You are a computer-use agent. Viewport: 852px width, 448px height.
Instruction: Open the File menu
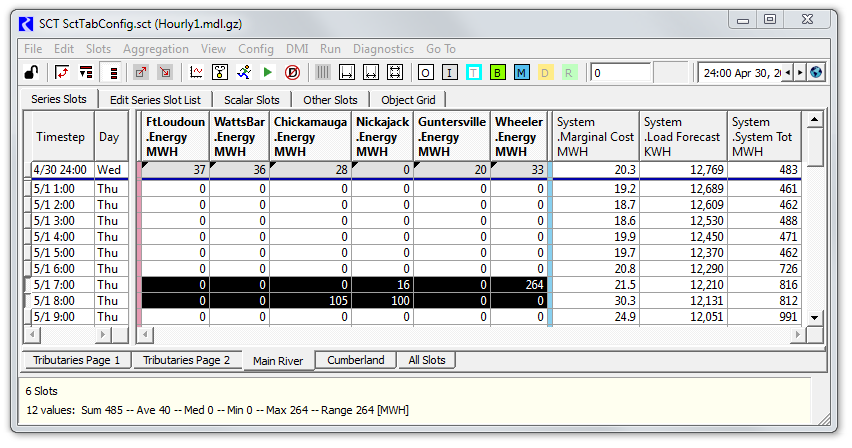[33, 49]
